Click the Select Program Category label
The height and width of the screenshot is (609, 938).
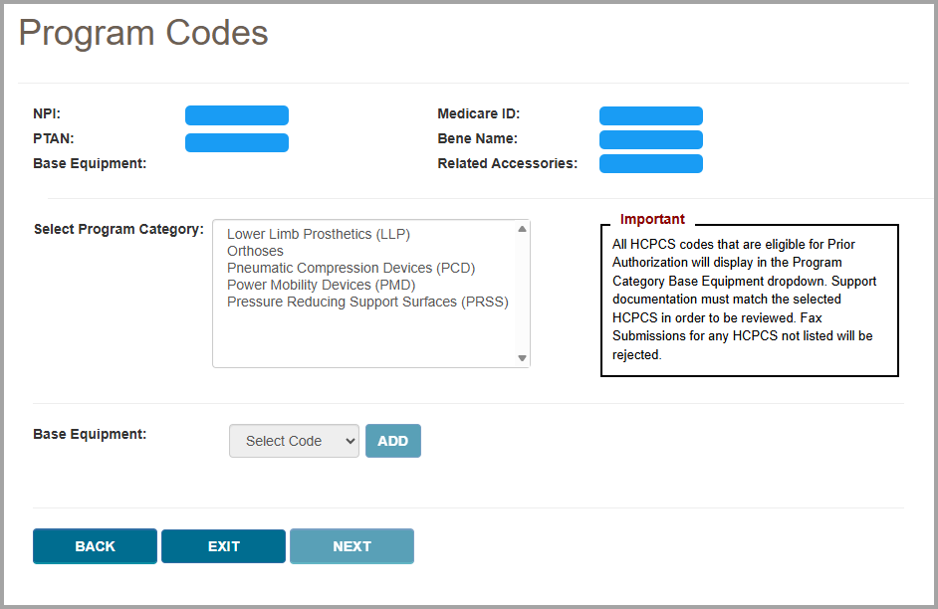118,229
